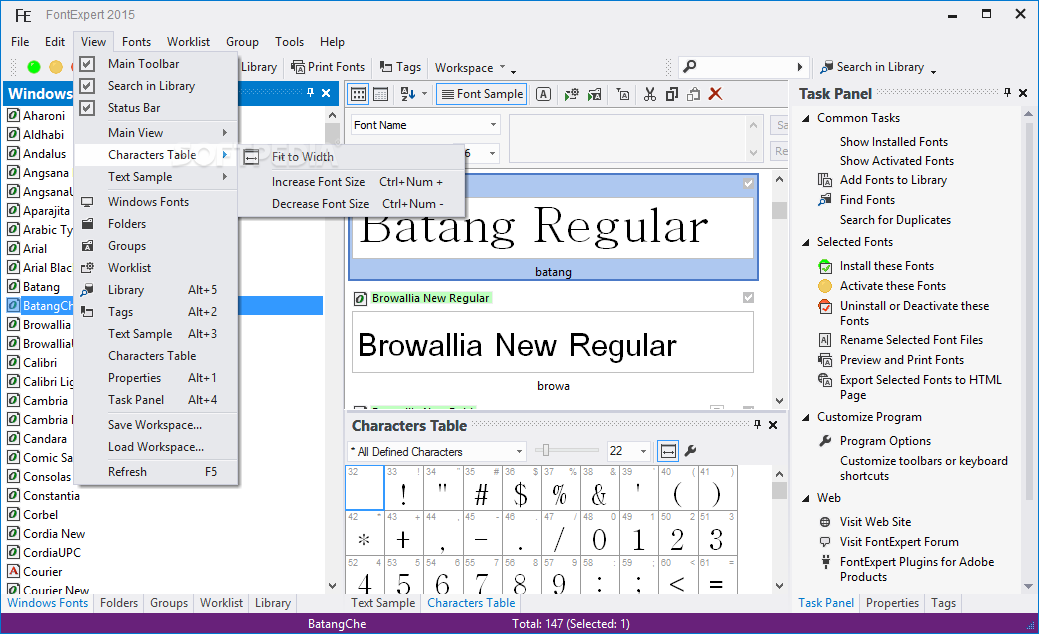1039x634 pixels.
Task: Click the Tags toolbar button
Action: click(400, 67)
